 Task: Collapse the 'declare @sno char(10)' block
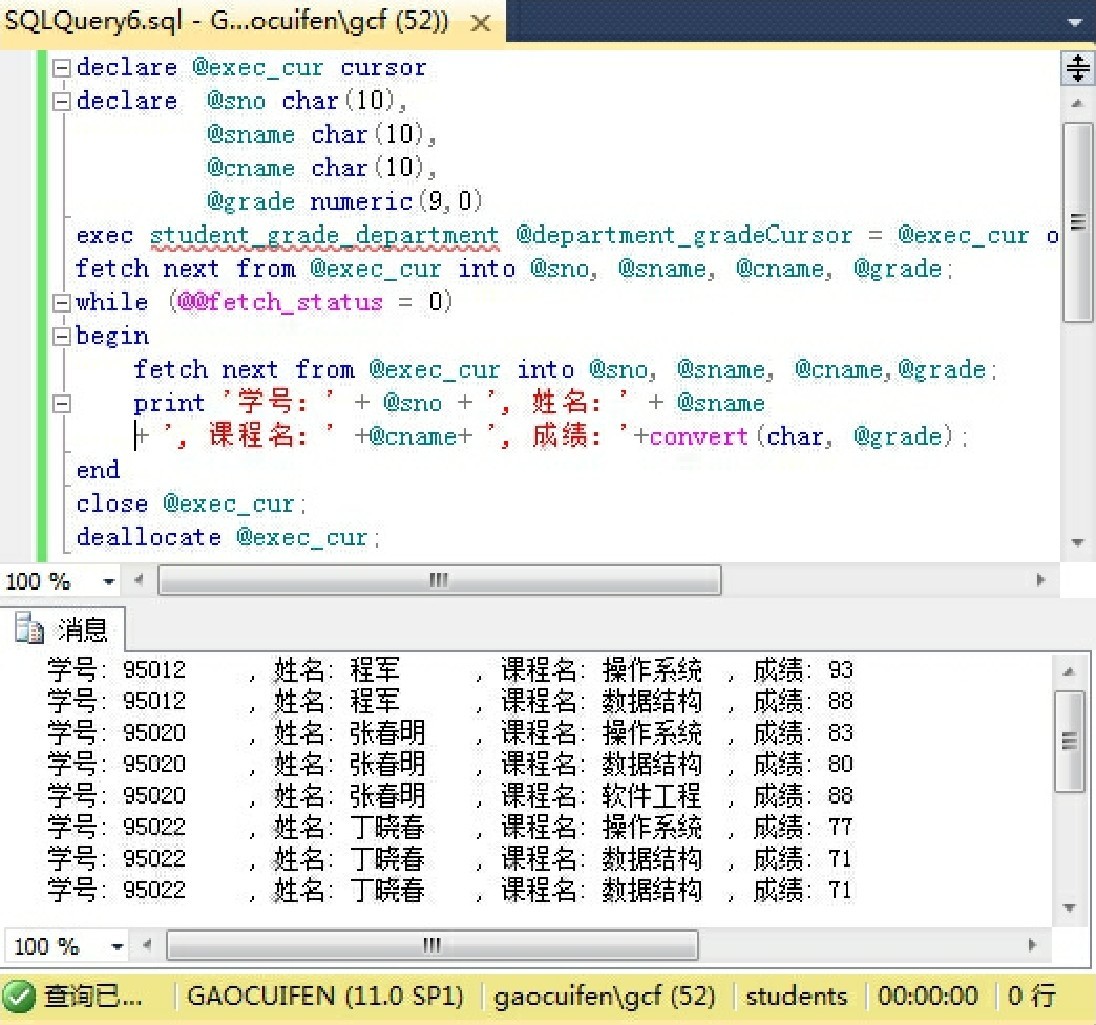click(62, 101)
